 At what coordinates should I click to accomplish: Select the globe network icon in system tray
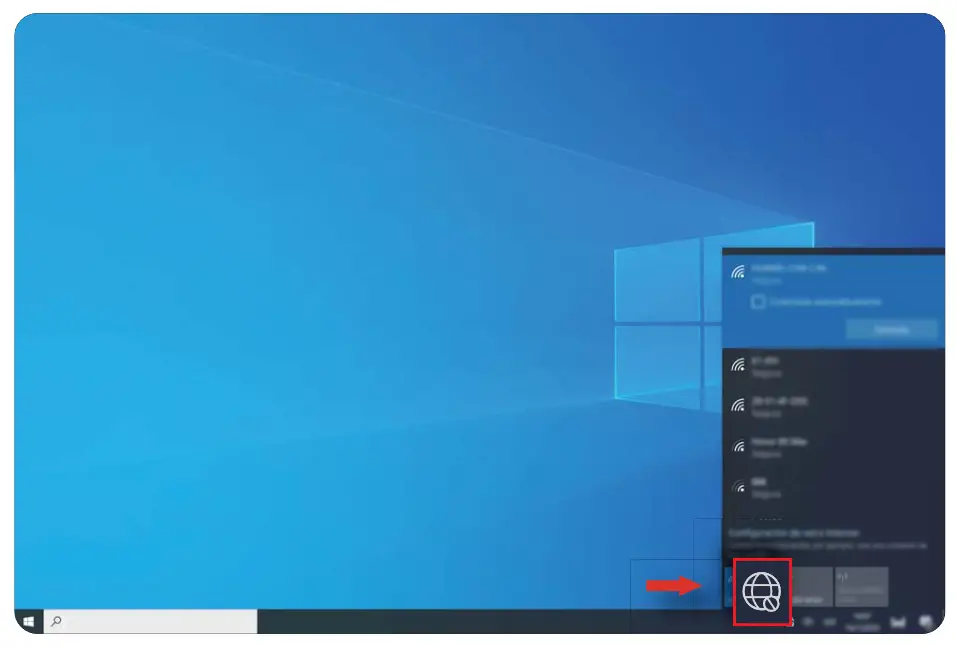(x=763, y=590)
